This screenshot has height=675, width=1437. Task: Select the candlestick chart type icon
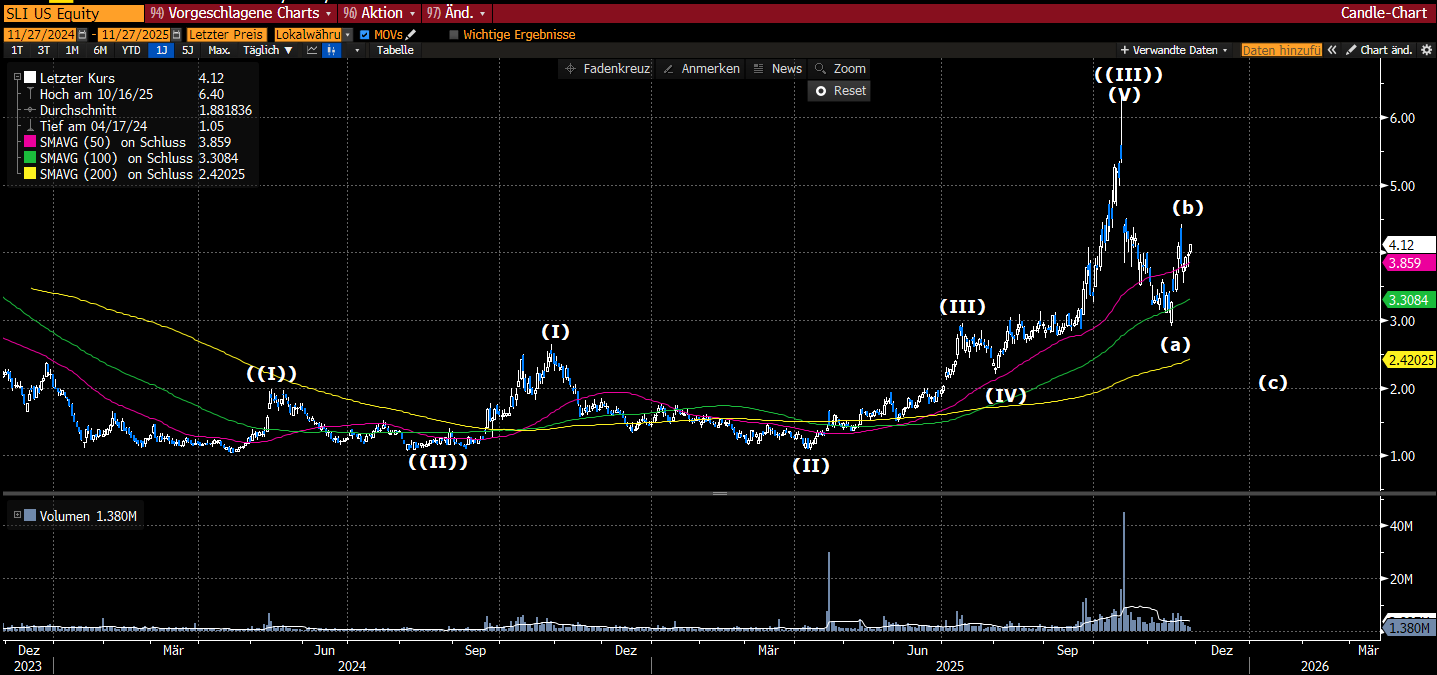(331, 50)
